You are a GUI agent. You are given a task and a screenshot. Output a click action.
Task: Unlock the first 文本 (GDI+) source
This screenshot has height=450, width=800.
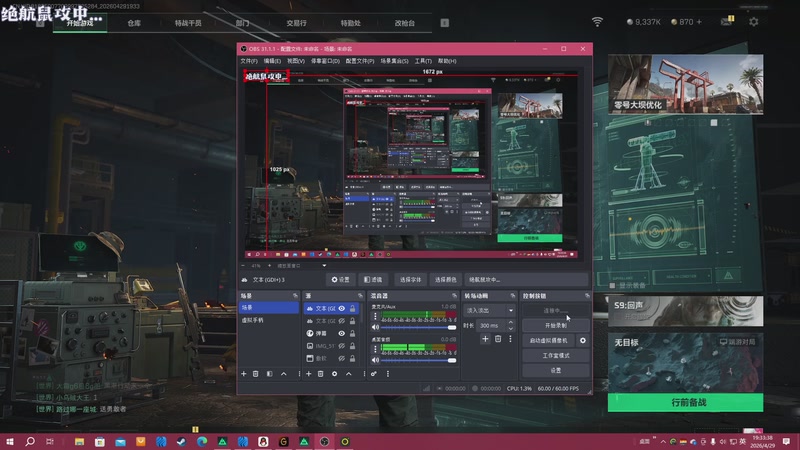tap(353, 309)
